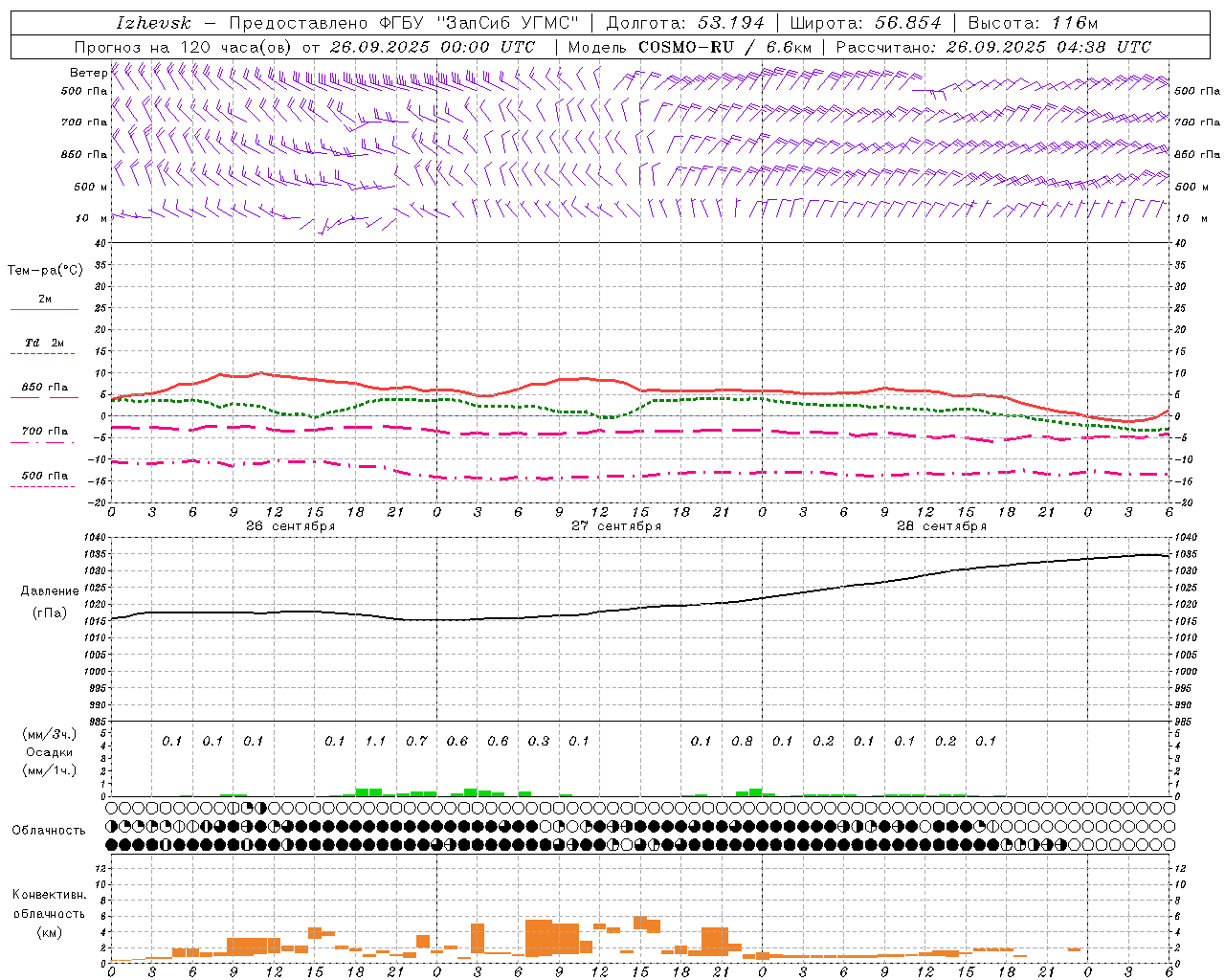Click the "700 гПа" temperature legend entry
The image size is (1225, 980).
click(x=44, y=431)
